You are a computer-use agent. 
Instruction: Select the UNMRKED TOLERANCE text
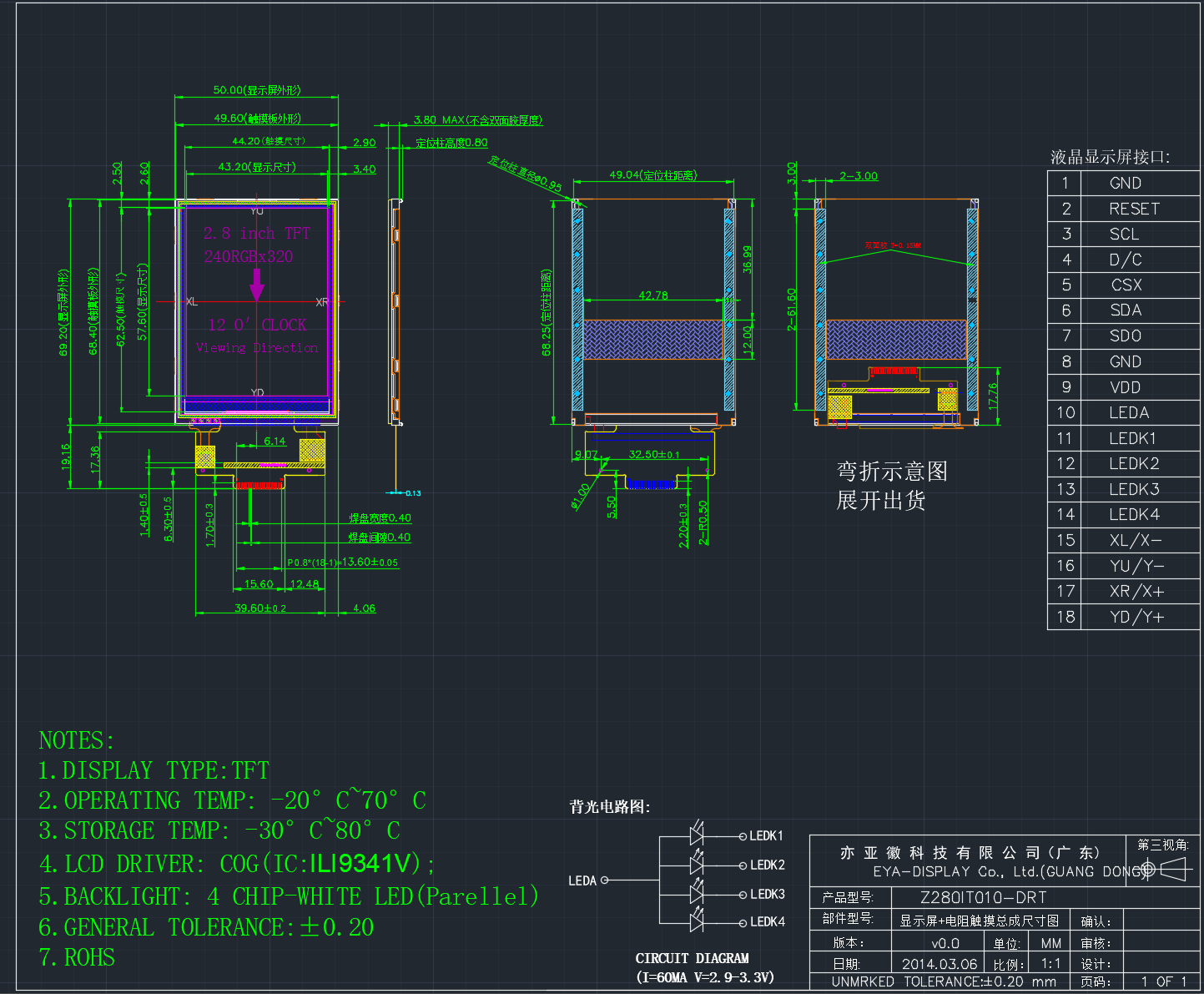pyautogui.click(x=945, y=982)
